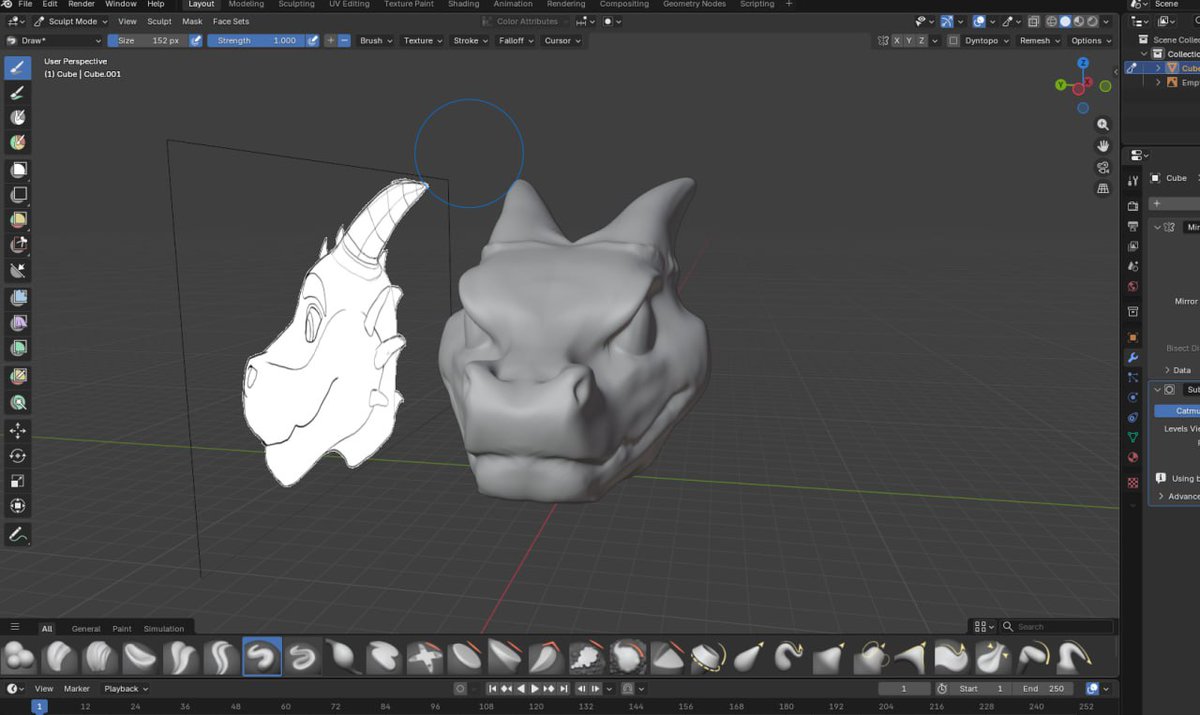Toggle Y axis symmetry
Viewport: 1200px width, 715px height.
point(909,41)
